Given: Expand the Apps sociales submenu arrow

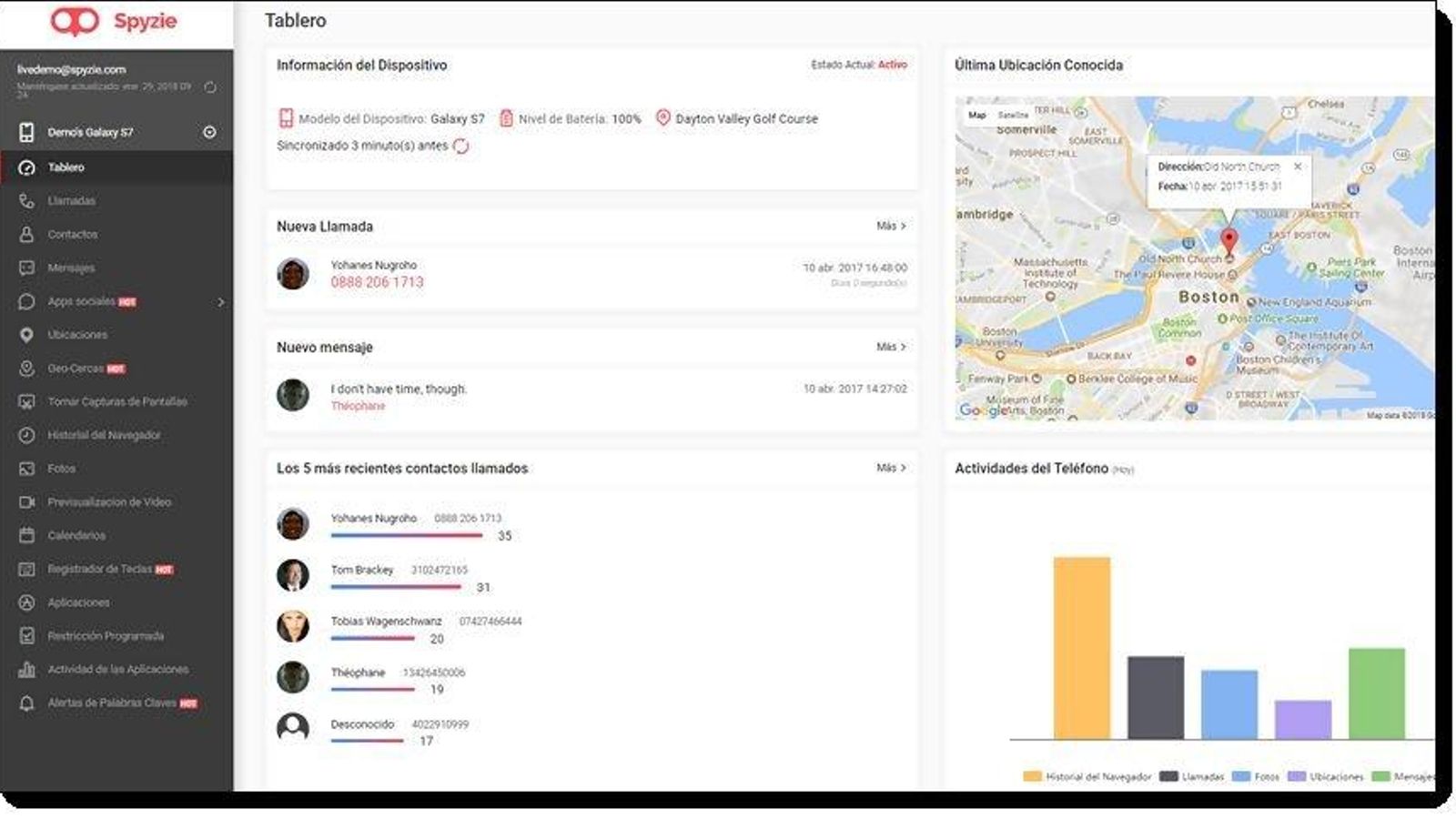Looking at the screenshot, I should [220, 302].
